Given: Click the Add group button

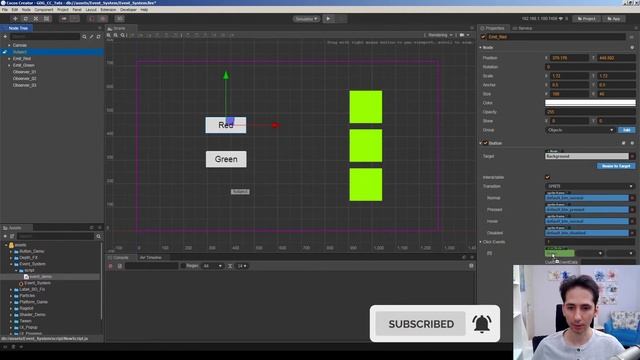Looking at the screenshot, I should [x=627, y=130].
